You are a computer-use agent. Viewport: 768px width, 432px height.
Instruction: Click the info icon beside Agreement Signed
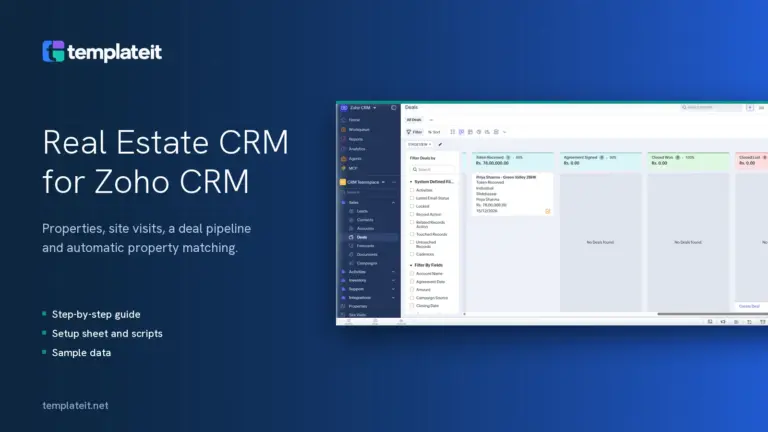point(601,158)
